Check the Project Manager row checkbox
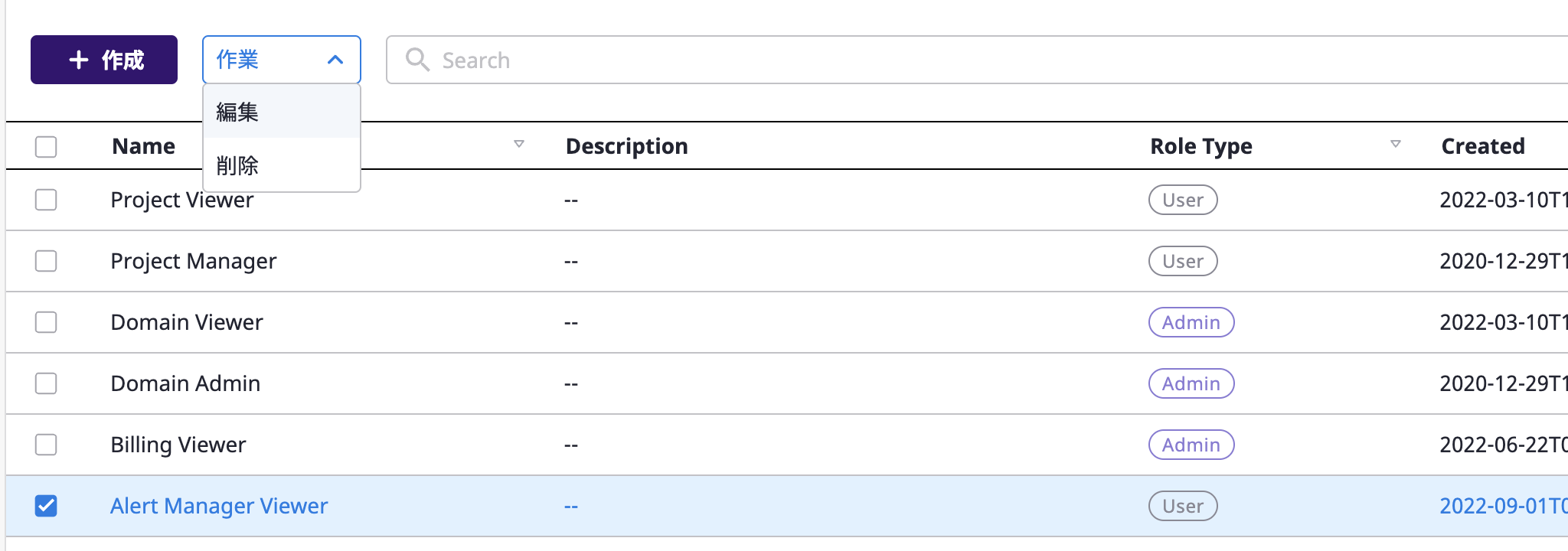The image size is (1568, 551). (x=46, y=261)
